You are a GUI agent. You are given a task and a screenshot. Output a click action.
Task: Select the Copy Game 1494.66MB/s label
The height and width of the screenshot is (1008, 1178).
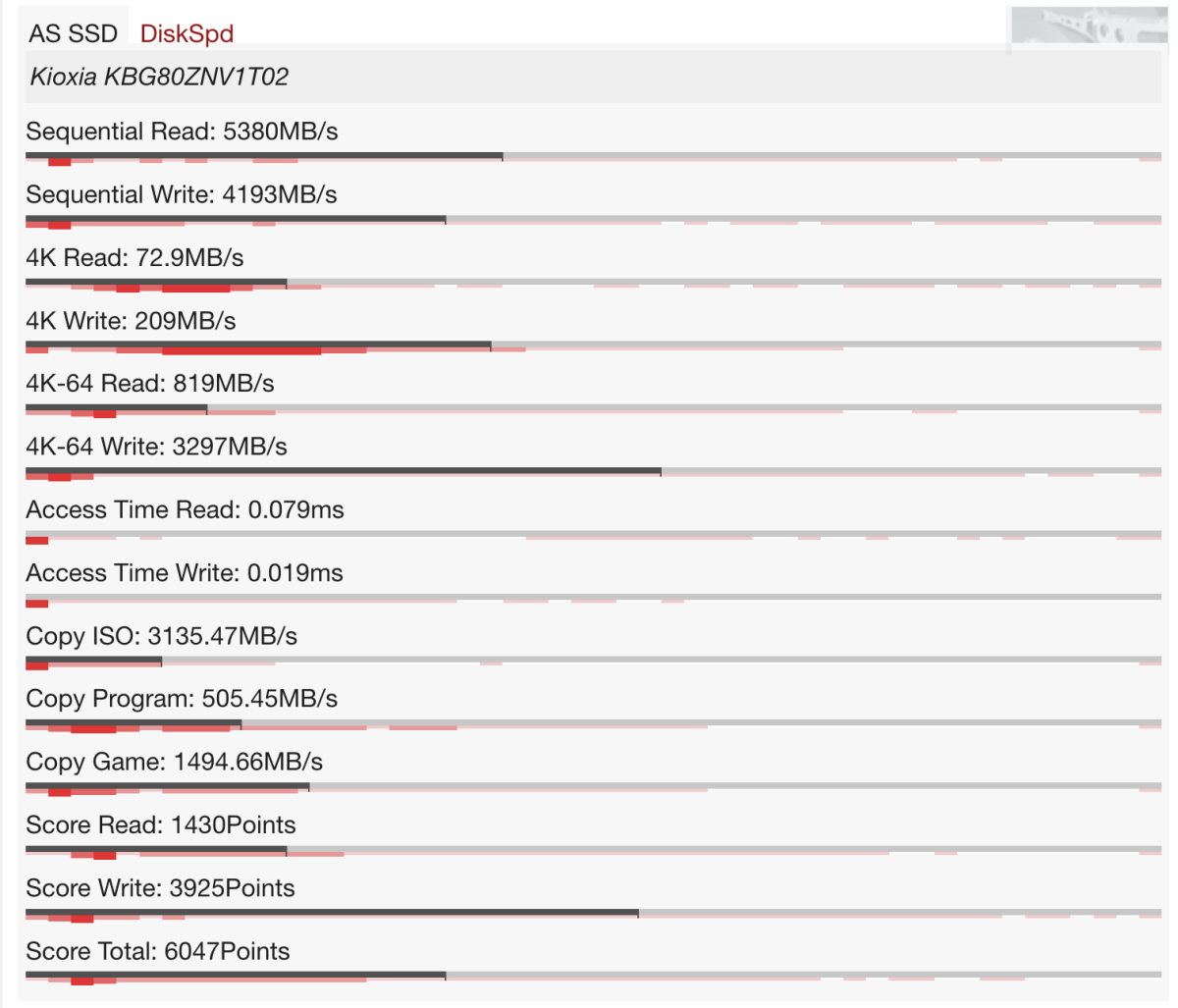pyautogui.click(x=175, y=762)
